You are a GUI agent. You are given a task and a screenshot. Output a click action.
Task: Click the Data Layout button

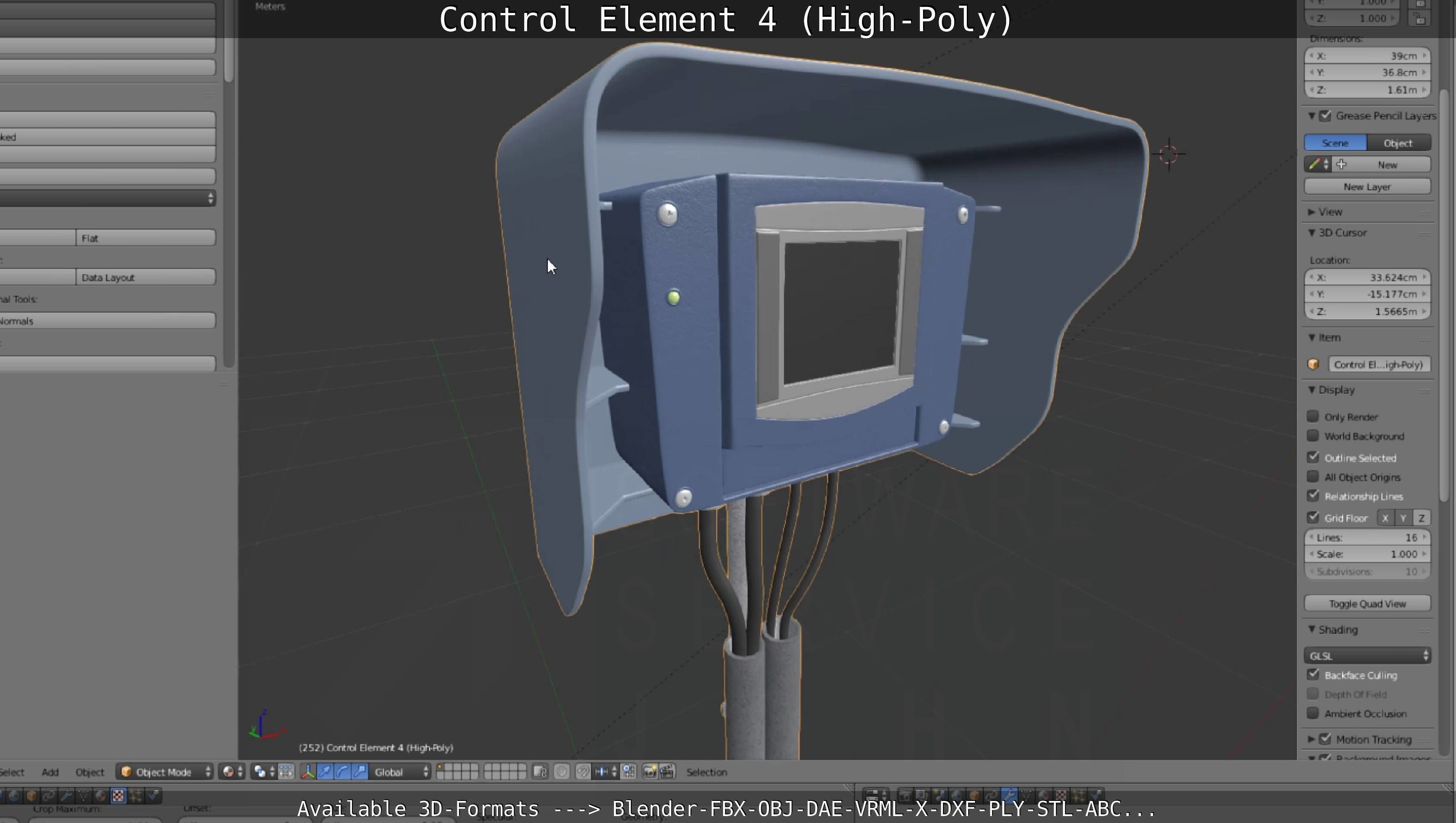[x=146, y=277]
